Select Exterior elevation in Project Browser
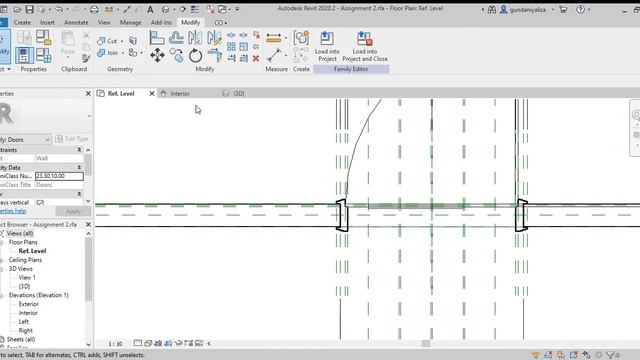The width and height of the screenshot is (640, 360). 29,304
